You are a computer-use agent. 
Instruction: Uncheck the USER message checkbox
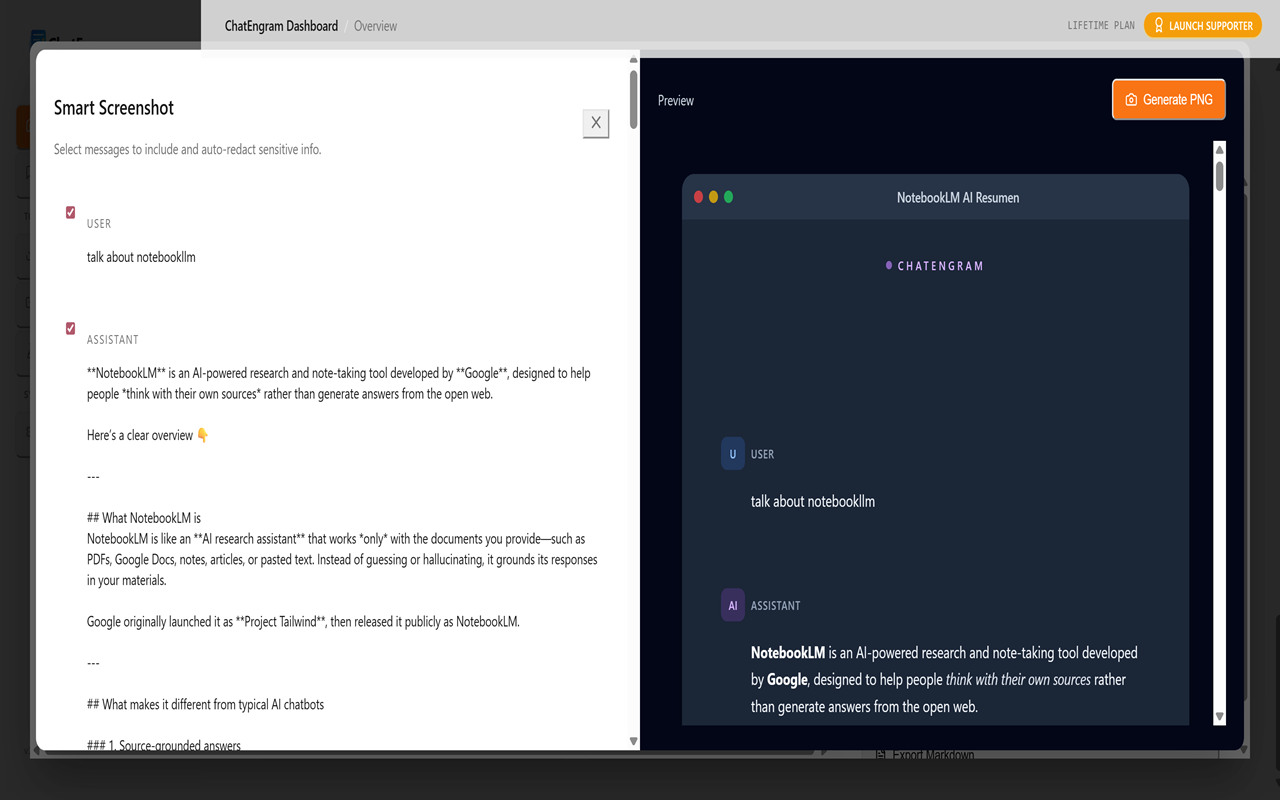[70, 212]
